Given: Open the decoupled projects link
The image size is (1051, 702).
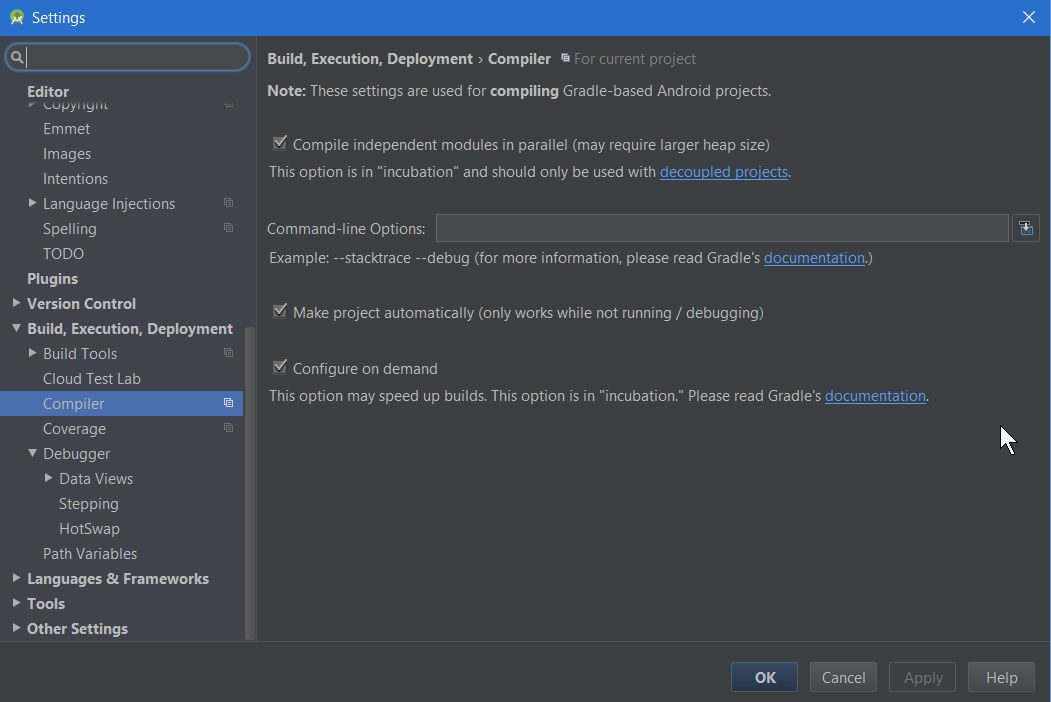Looking at the screenshot, I should (723, 172).
